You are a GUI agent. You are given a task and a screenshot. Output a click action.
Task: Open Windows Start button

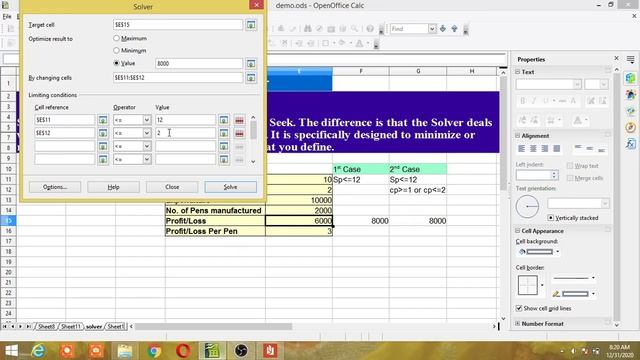click(x=11, y=351)
